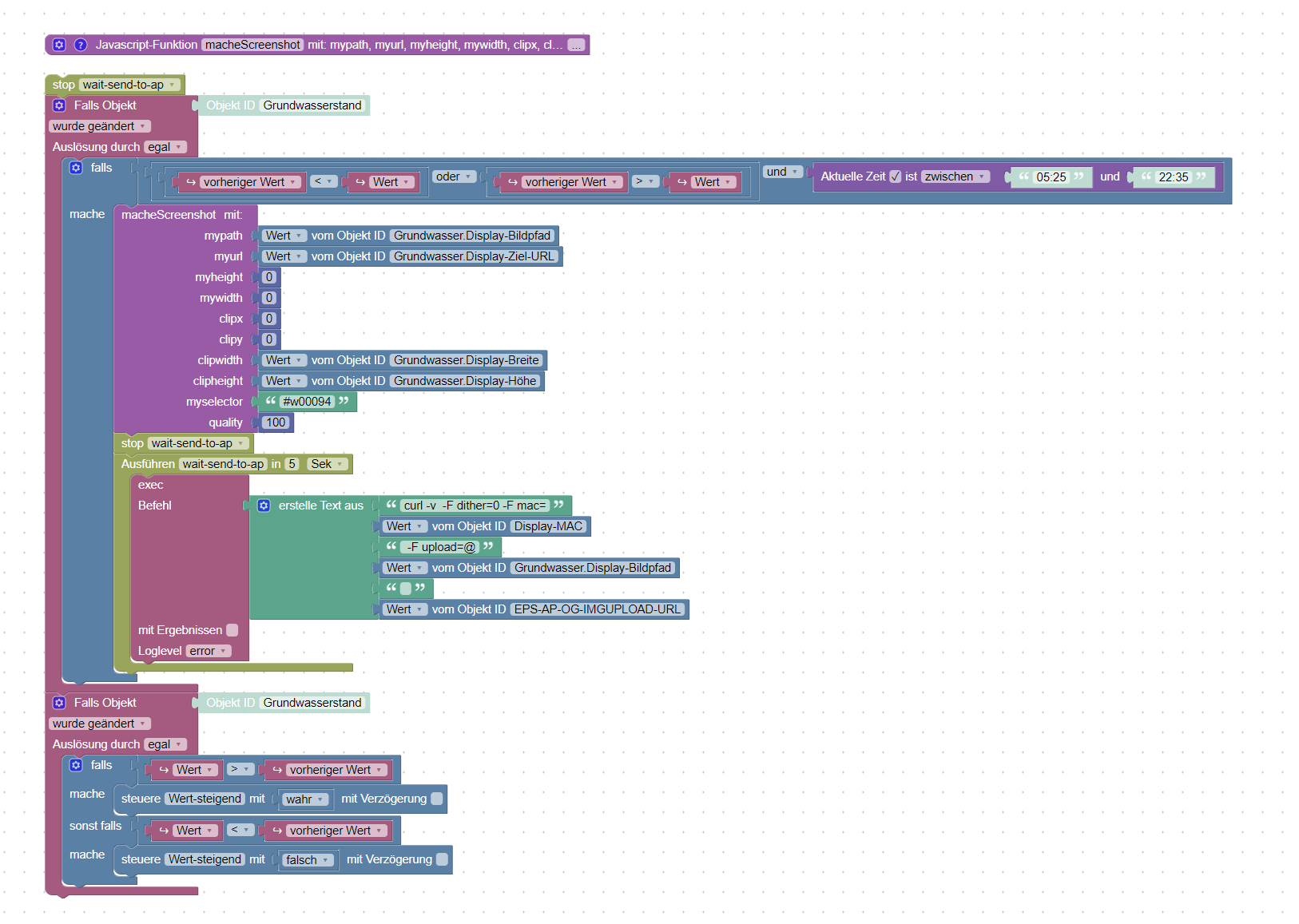The image size is (1299, 924).
Task: Click the help question mark icon on the function block
Action: pos(80,45)
